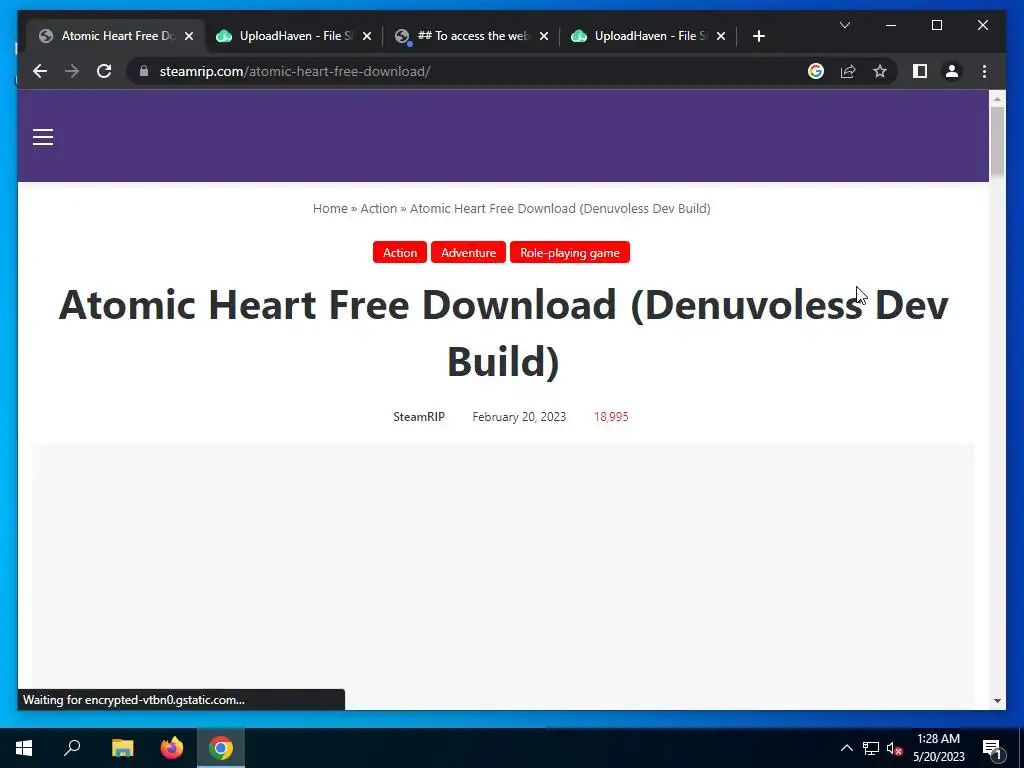Viewport: 1024px width, 768px height.
Task: Open the notification center icon
Action: tap(992, 748)
